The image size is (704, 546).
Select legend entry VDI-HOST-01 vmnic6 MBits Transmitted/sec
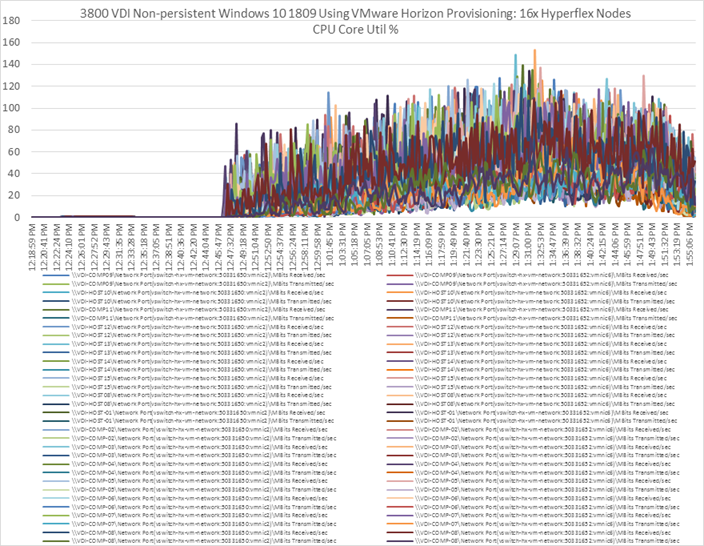click(532, 421)
